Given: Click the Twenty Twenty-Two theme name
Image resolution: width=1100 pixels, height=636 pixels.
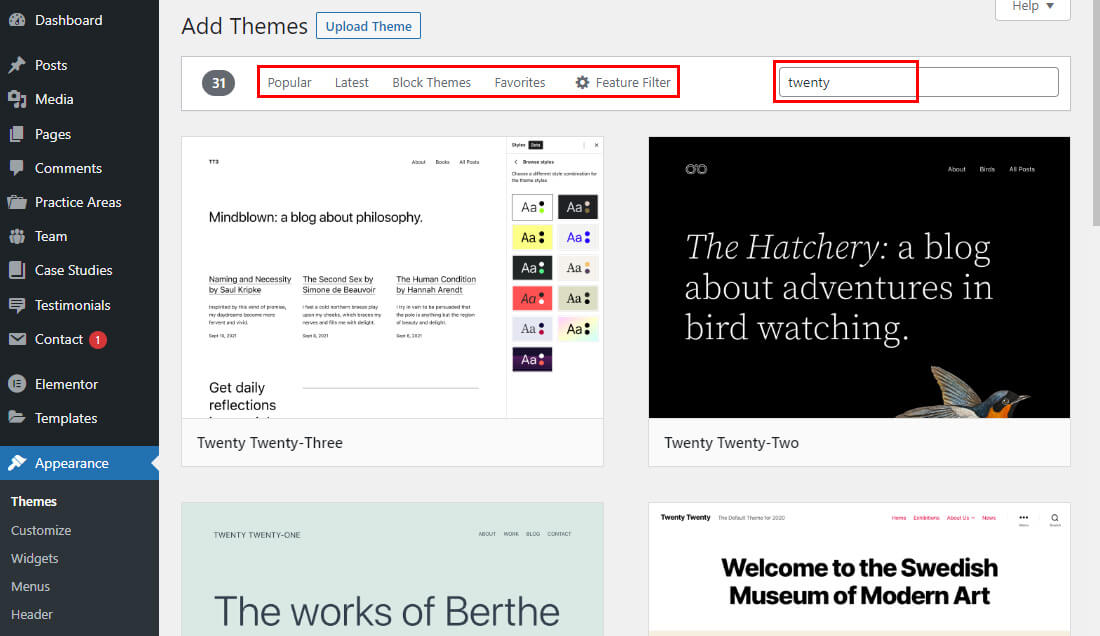Looking at the screenshot, I should click(732, 442).
